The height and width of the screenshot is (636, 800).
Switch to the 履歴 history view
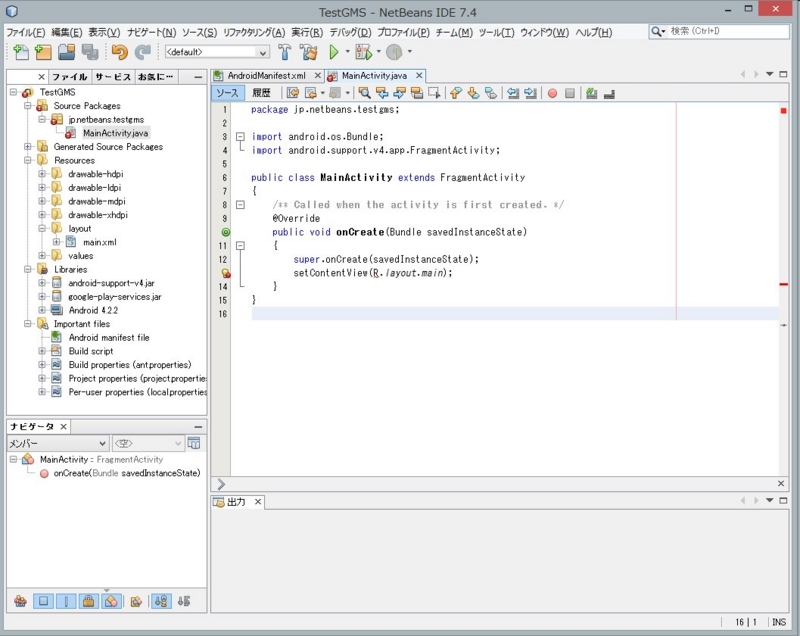261,93
